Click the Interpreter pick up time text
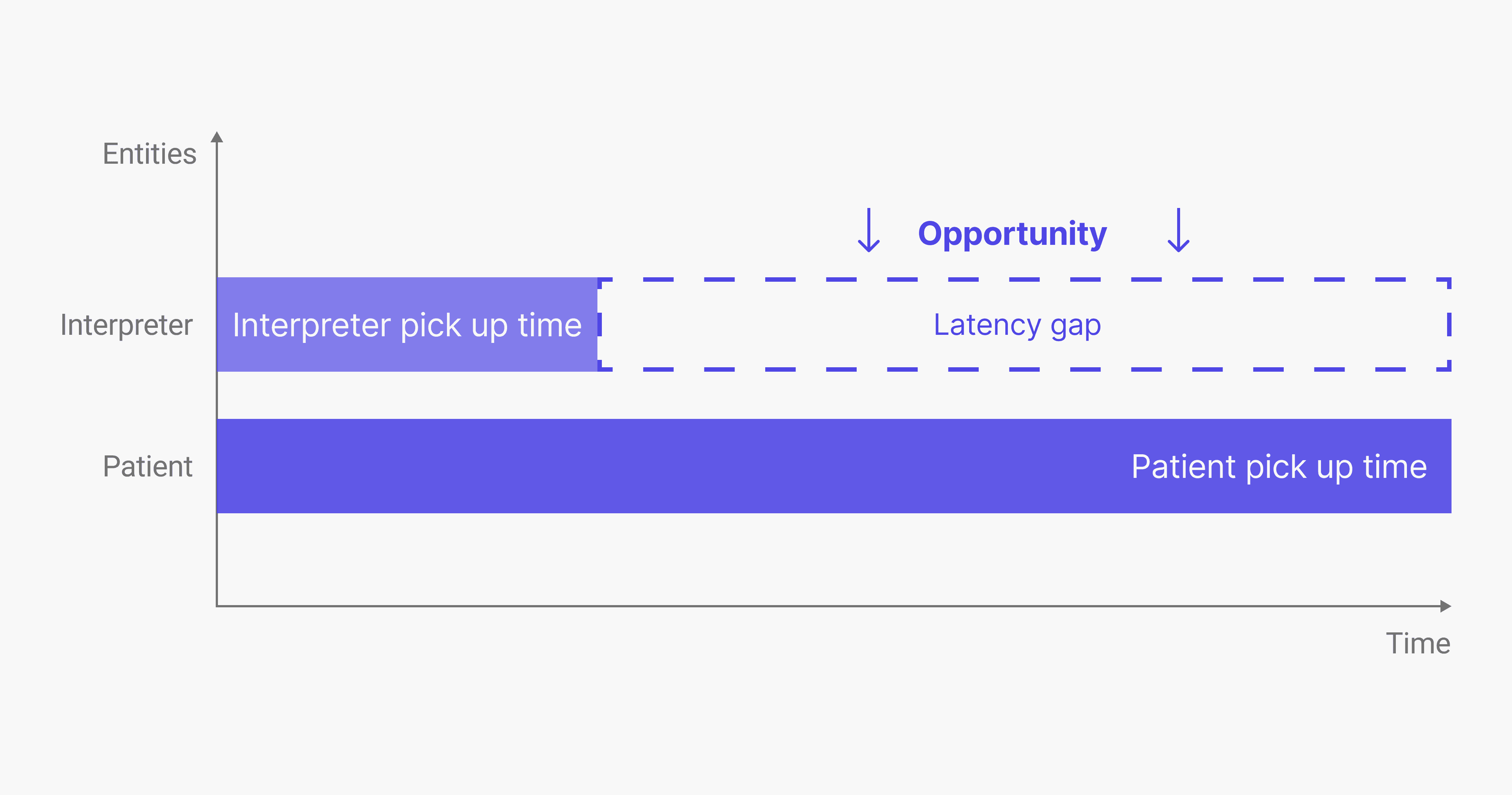 (x=408, y=326)
